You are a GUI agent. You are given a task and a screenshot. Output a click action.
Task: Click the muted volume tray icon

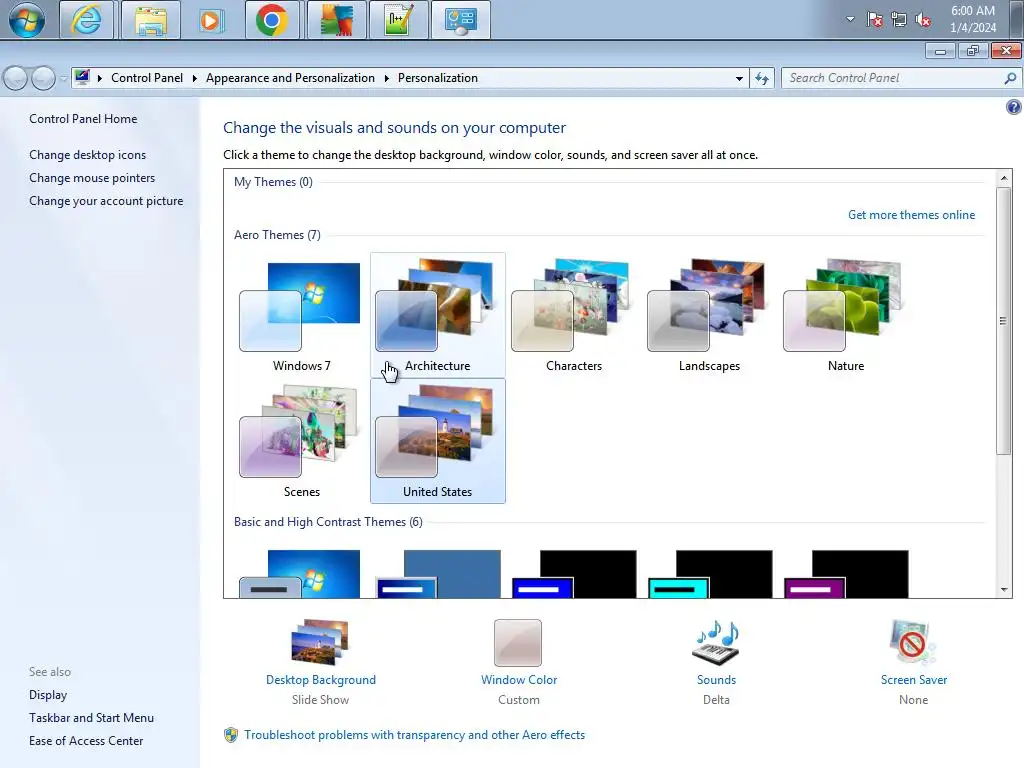tap(923, 19)
